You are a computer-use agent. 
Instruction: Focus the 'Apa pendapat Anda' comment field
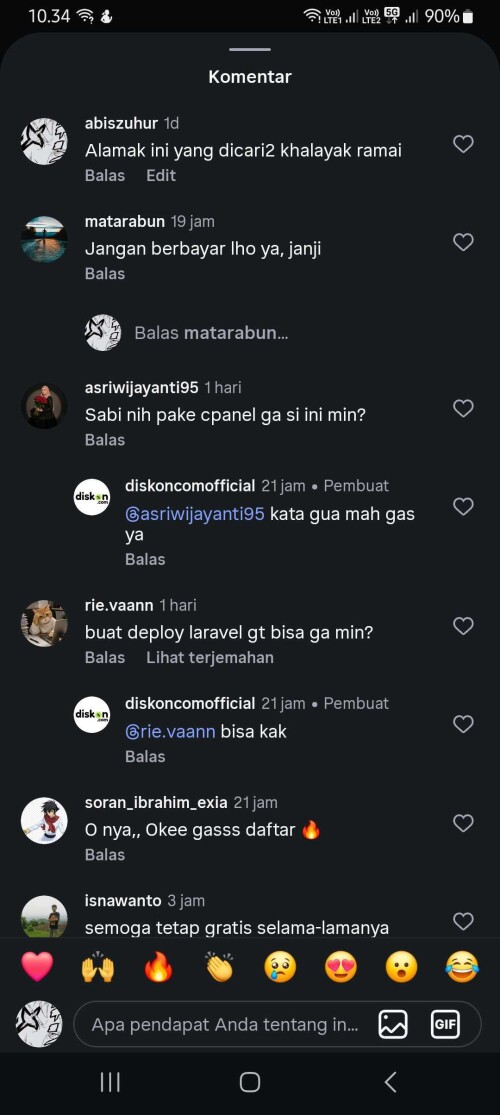coord(225,1025)
